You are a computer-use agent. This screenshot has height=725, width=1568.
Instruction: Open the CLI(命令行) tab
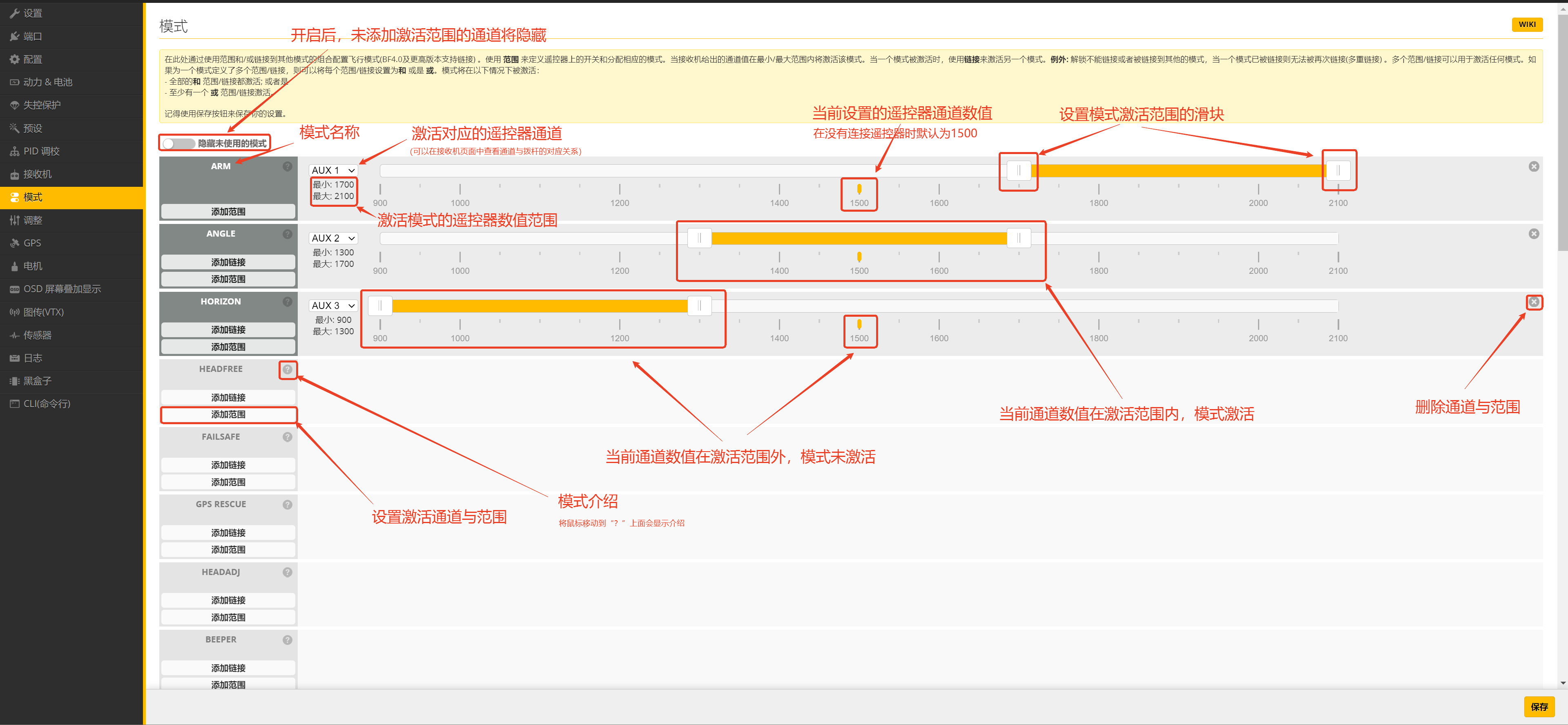tap(72, 404)
